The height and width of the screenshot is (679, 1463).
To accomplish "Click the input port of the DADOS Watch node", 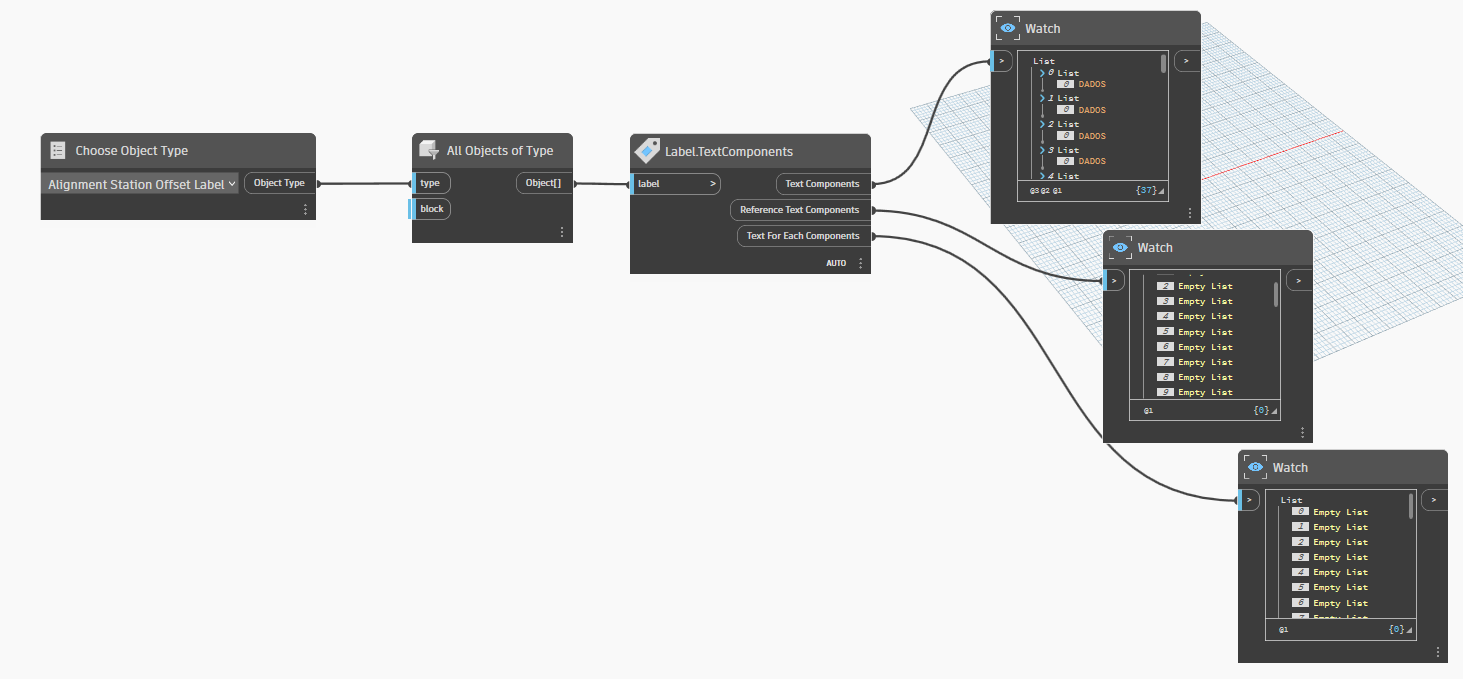I will coord(1000,61).
